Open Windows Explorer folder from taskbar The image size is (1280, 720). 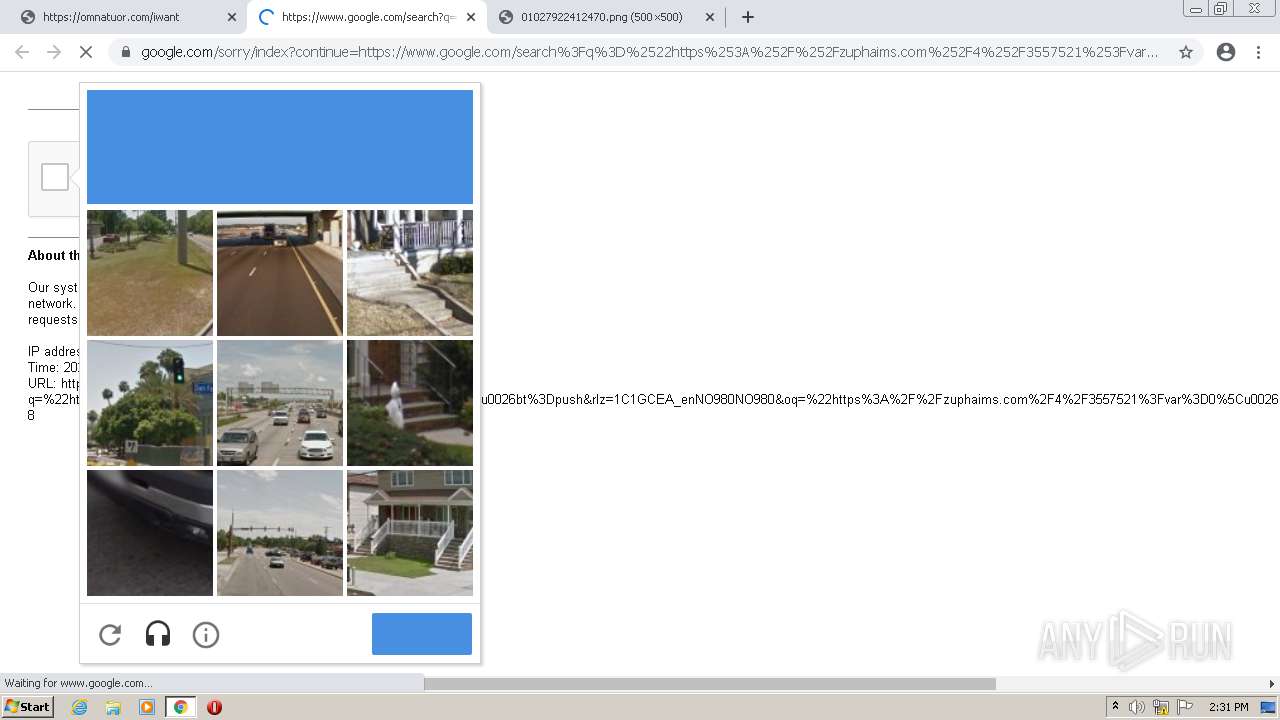(113, 707)
